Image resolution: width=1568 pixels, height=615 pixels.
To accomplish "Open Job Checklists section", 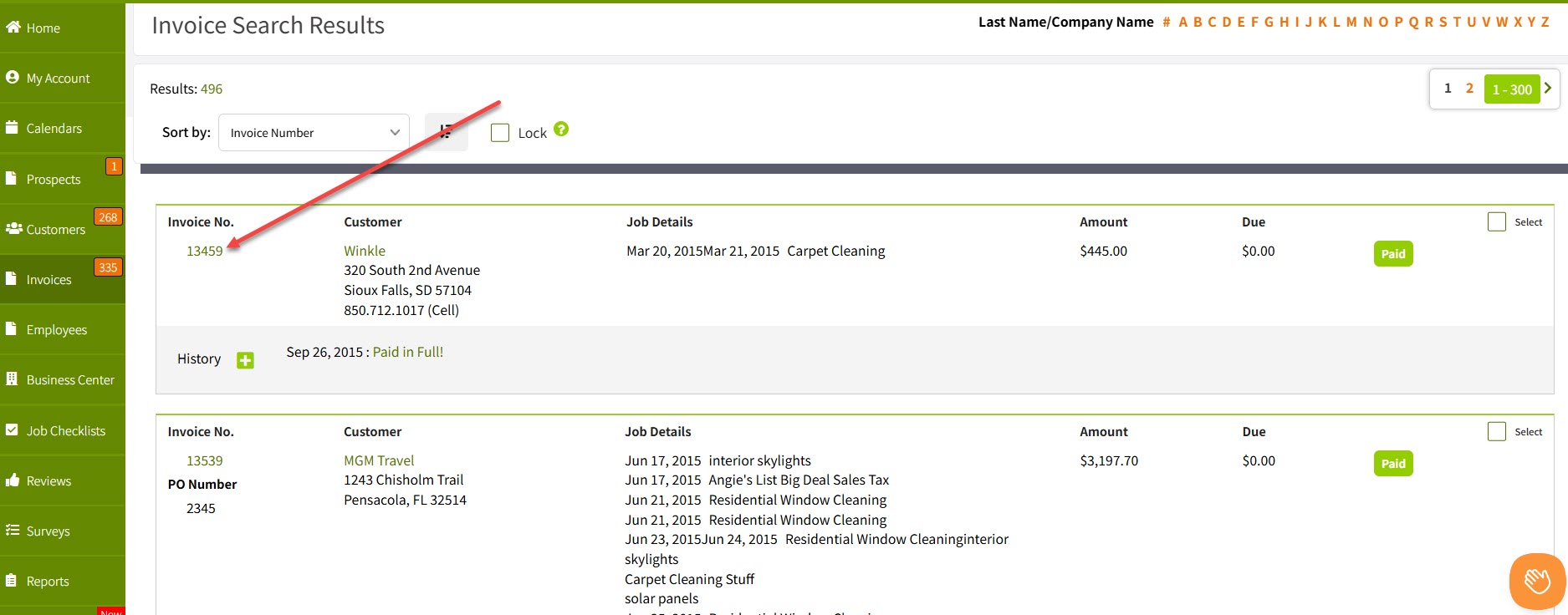I will 63,430.
